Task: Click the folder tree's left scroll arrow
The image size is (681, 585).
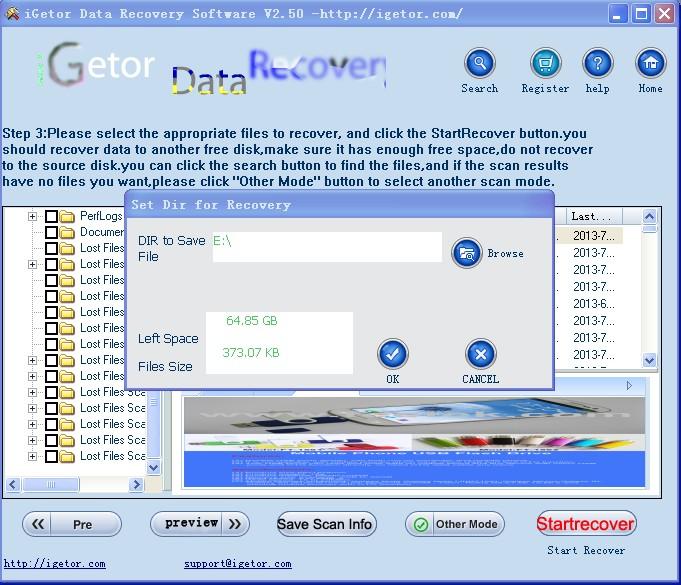Action: click(13, 484)
